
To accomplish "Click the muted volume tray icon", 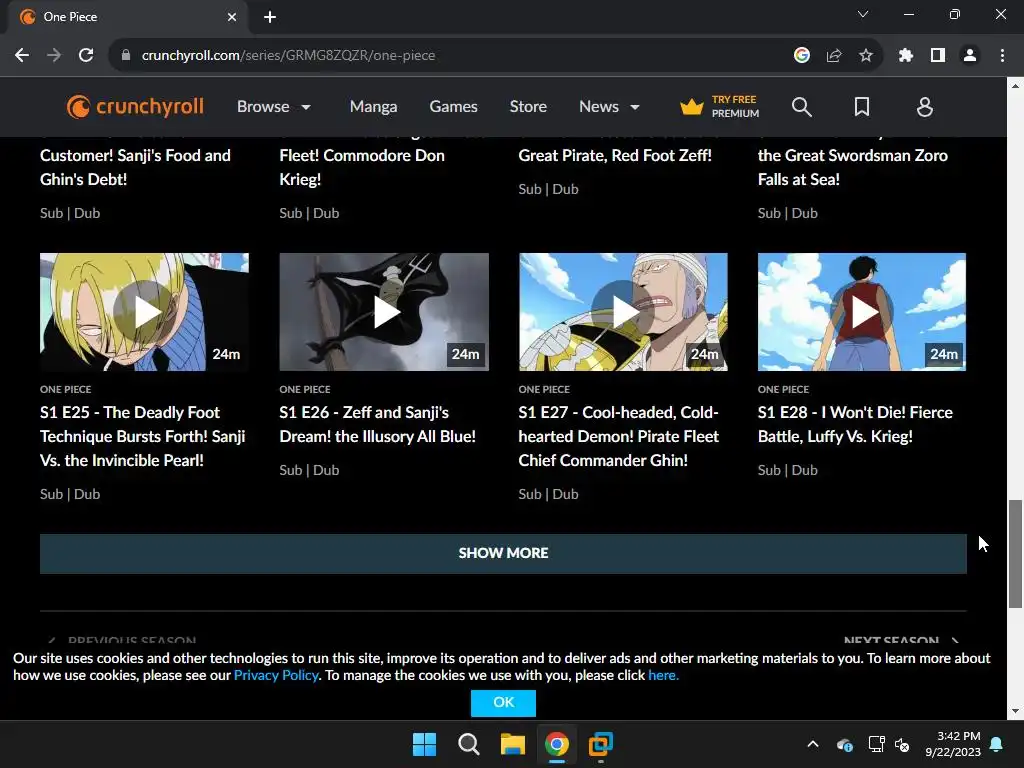I will click(x=903, y=744).
